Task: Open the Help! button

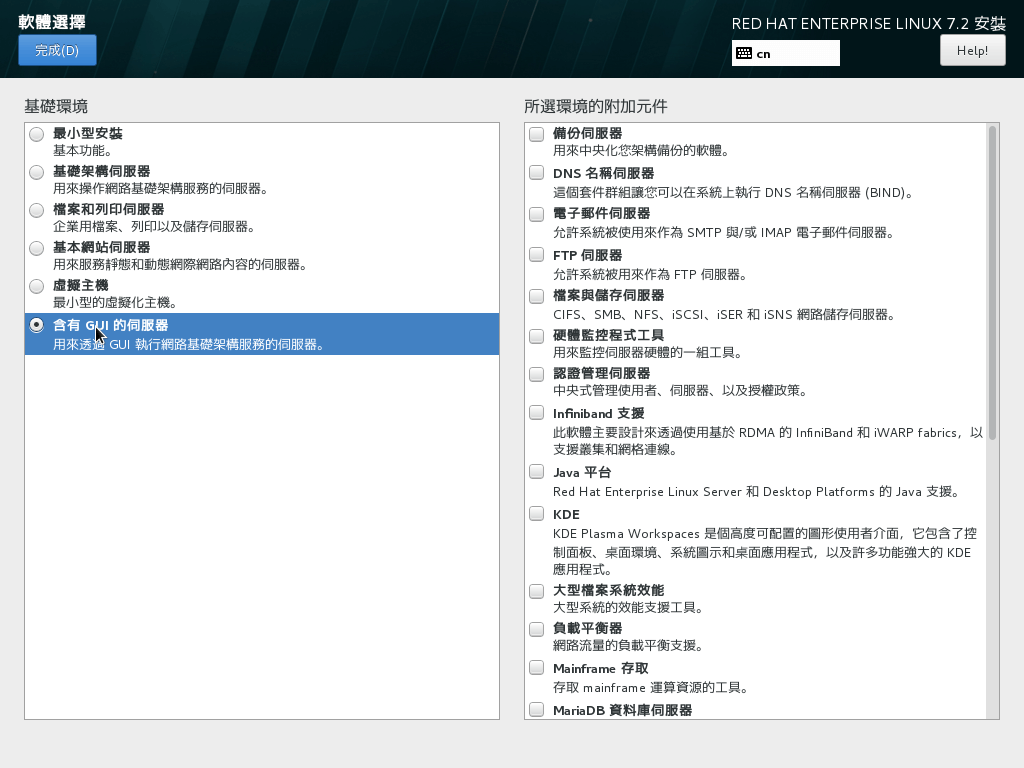Action: 972,50
